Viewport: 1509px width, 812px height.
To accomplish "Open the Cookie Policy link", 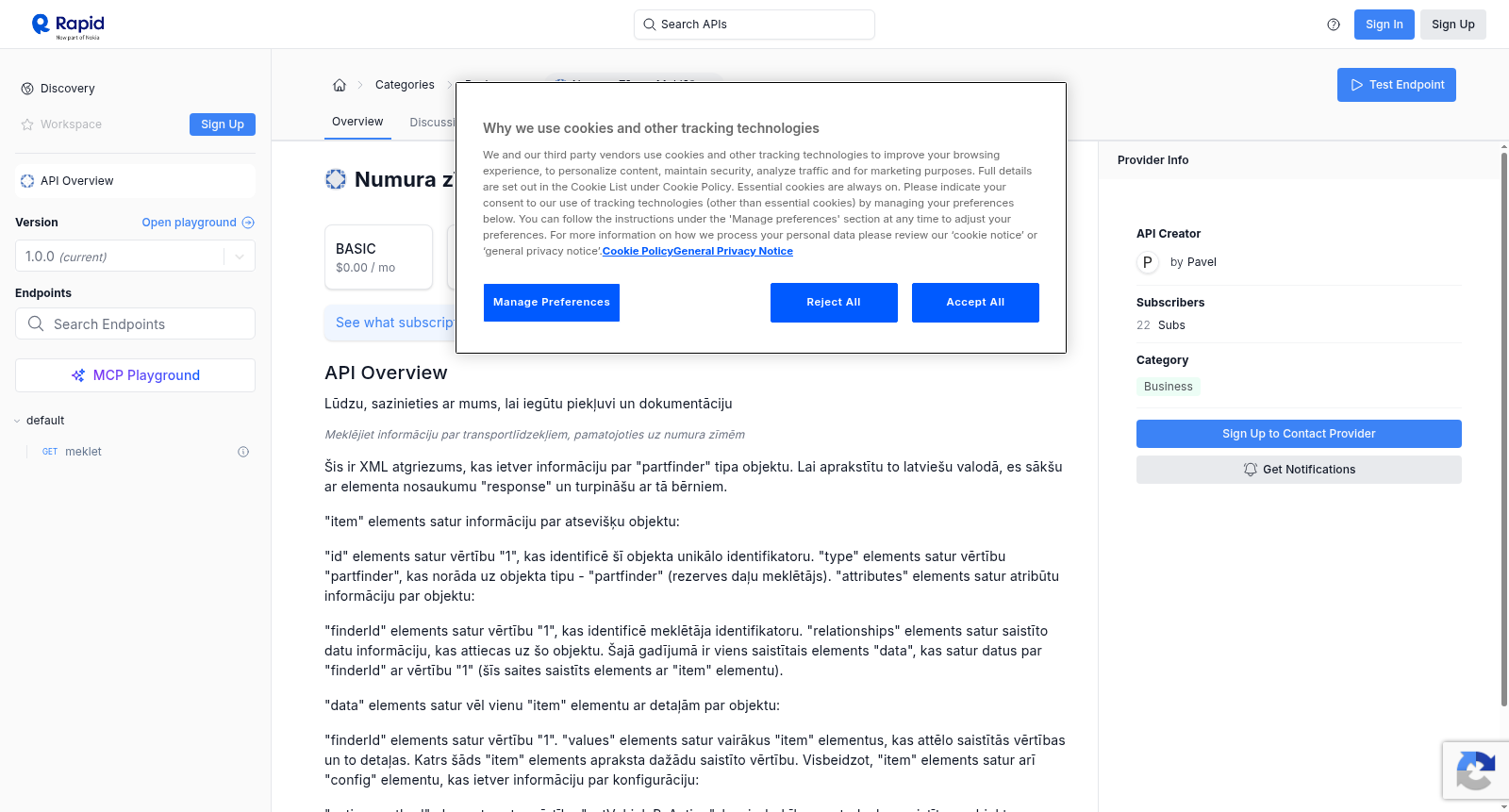I will [x=638, y=252].
